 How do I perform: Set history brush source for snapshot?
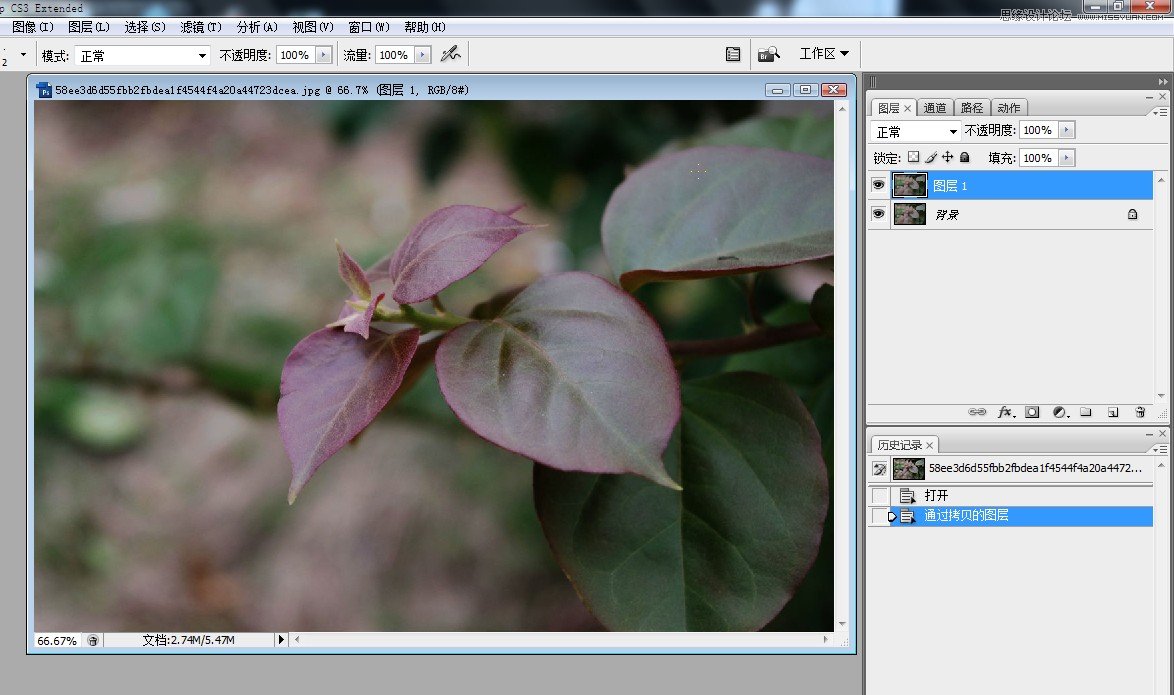879,469
